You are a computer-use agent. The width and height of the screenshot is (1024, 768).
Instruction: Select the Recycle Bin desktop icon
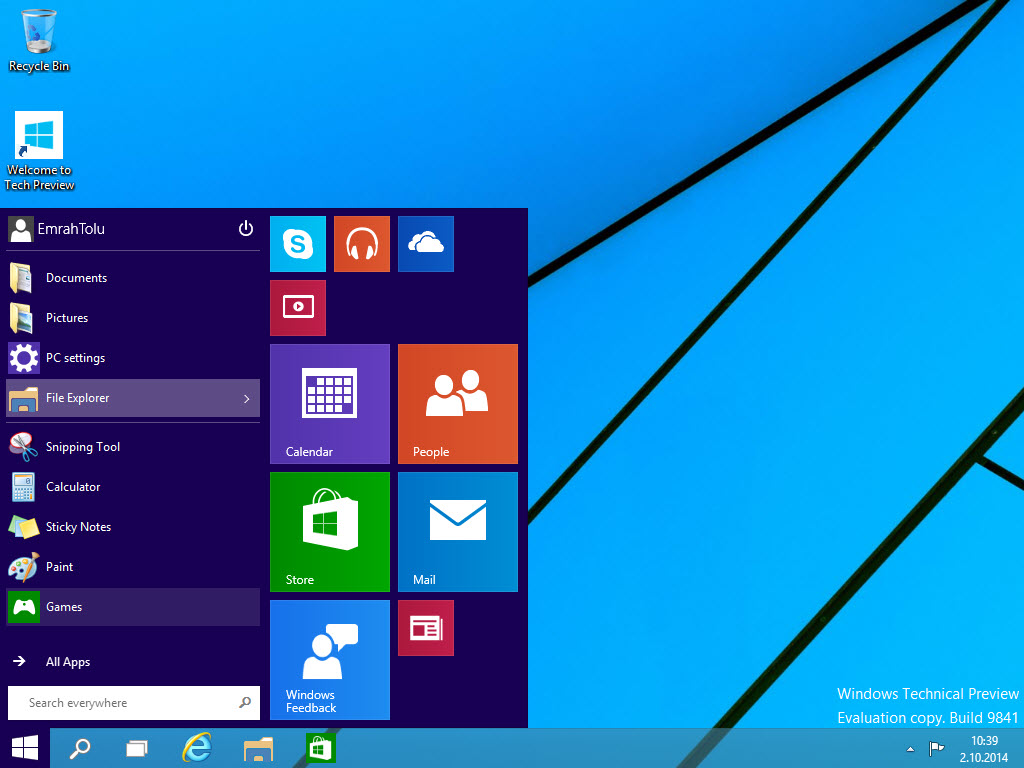(39, 40)
